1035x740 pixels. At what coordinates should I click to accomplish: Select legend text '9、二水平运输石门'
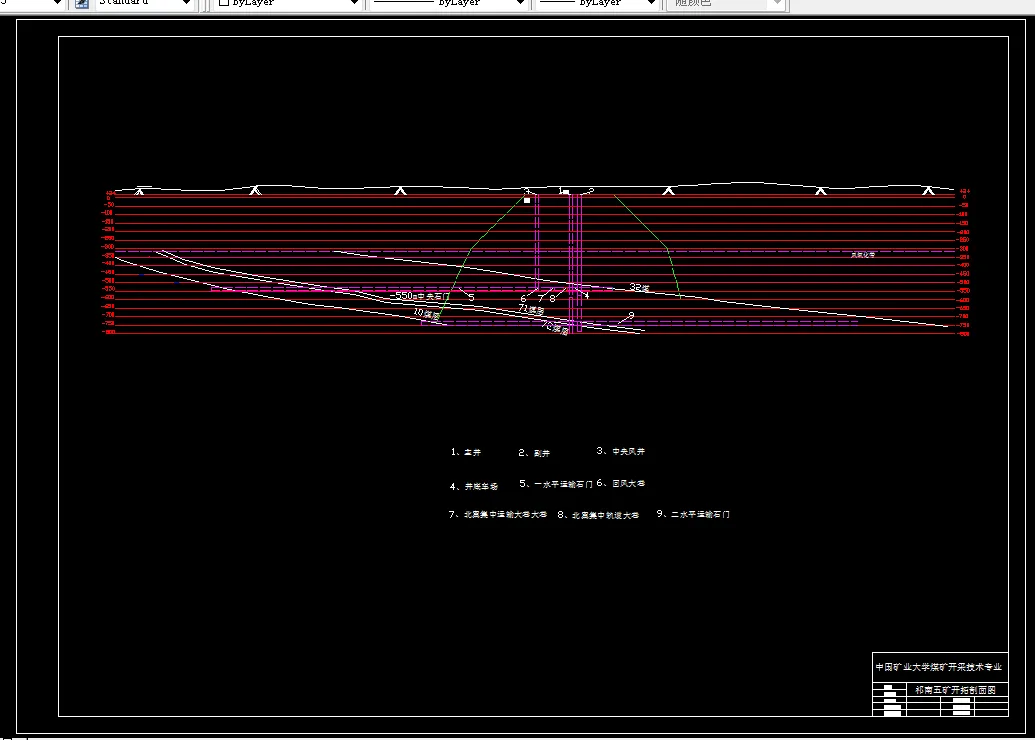click(693, 514)
